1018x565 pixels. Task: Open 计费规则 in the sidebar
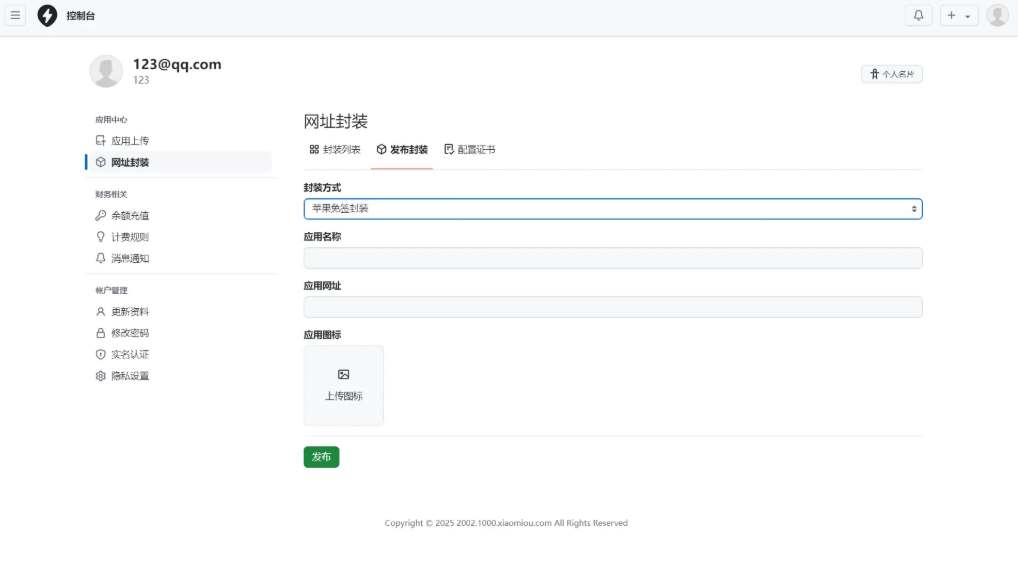(x=129, y=237)
